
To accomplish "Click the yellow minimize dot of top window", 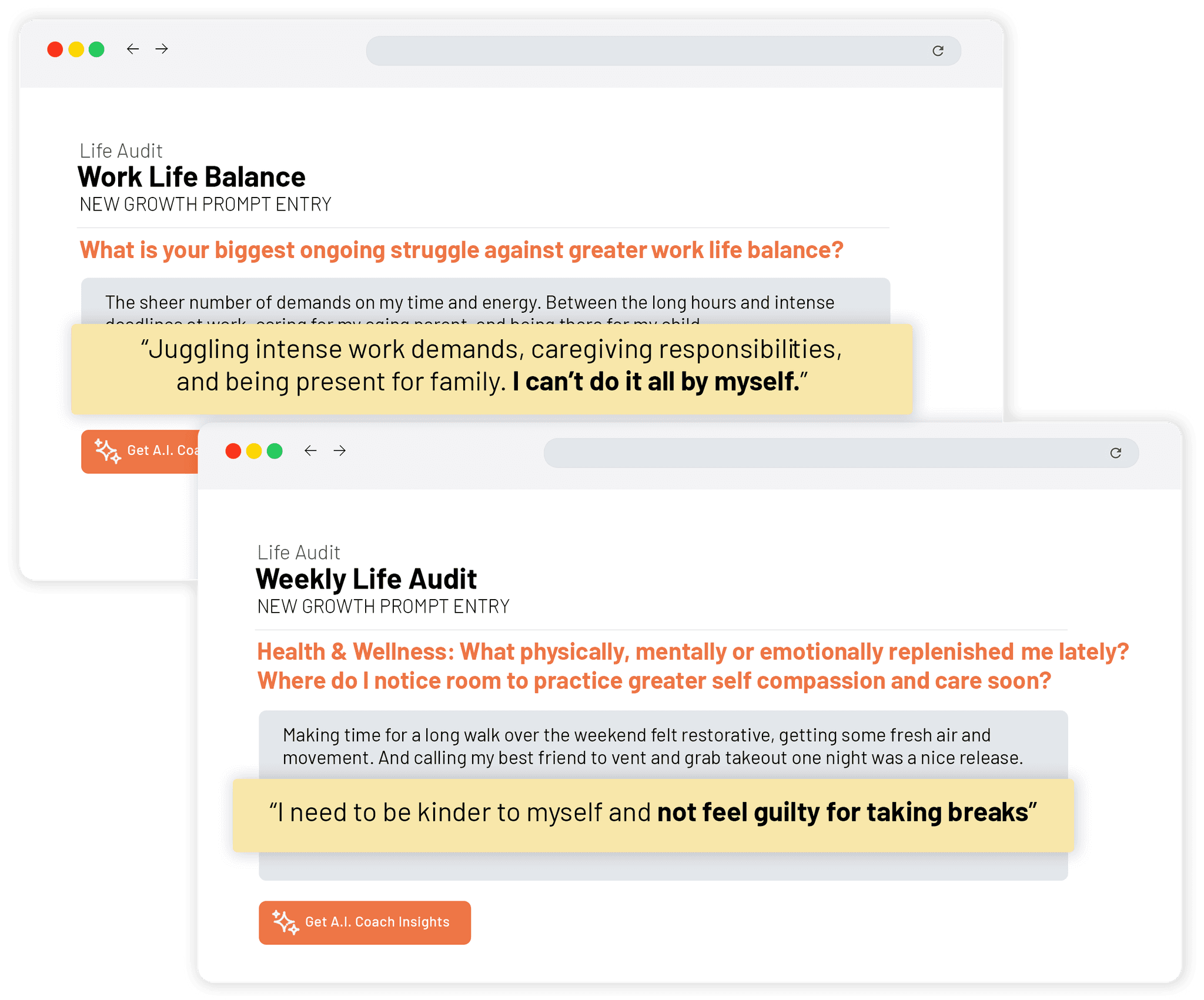I will [76, 49].
